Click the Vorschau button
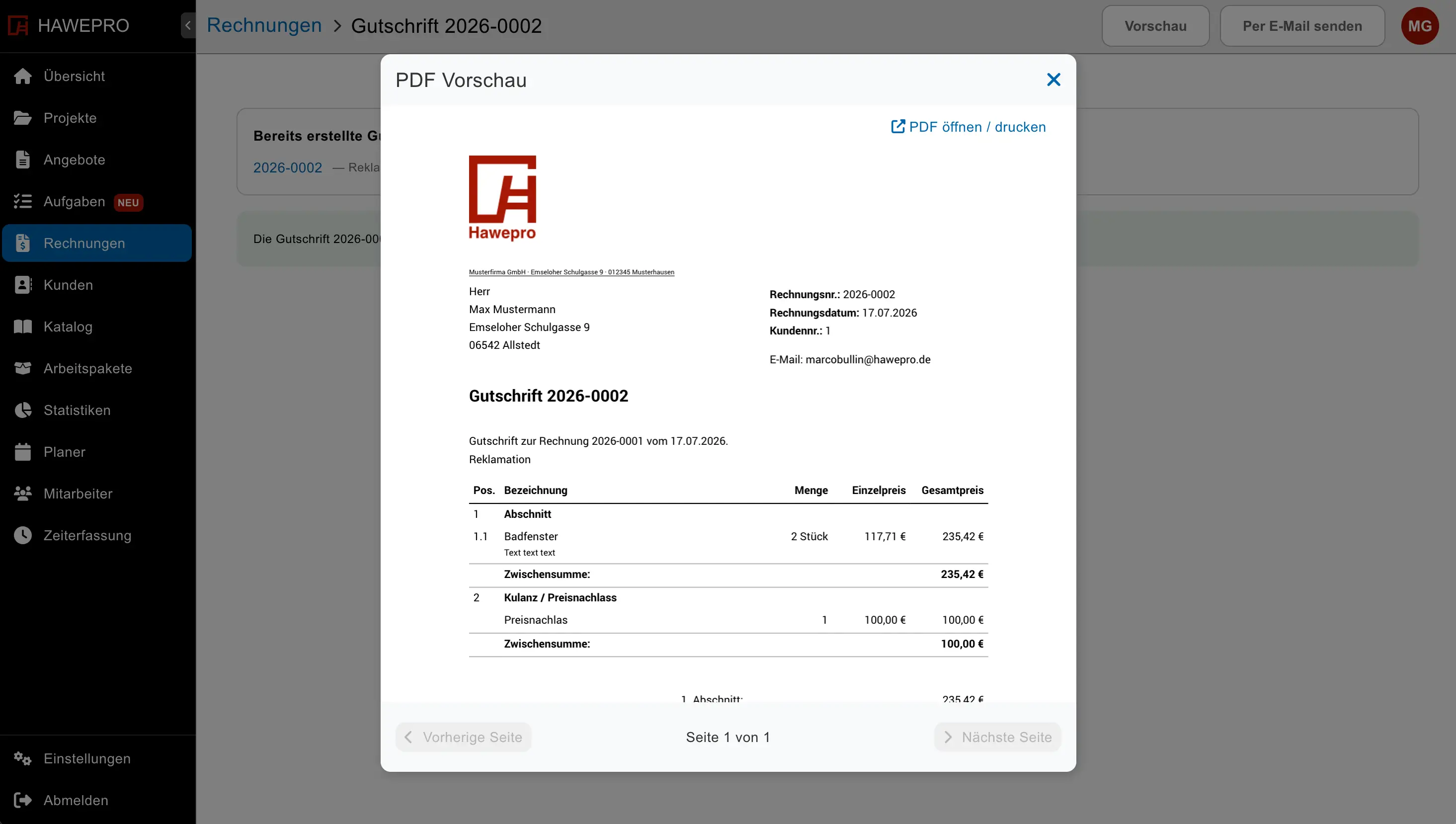 pos(1155,26)
